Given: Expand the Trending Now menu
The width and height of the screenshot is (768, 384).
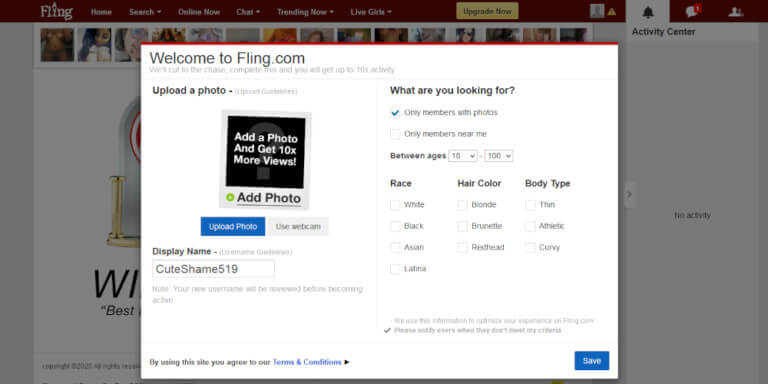Looking at the screenshot, I should [305, 12].
